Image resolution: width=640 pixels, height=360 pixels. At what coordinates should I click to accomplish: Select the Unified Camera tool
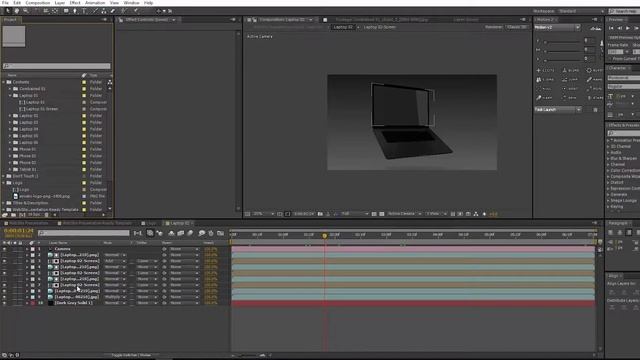tap(45, 11)
